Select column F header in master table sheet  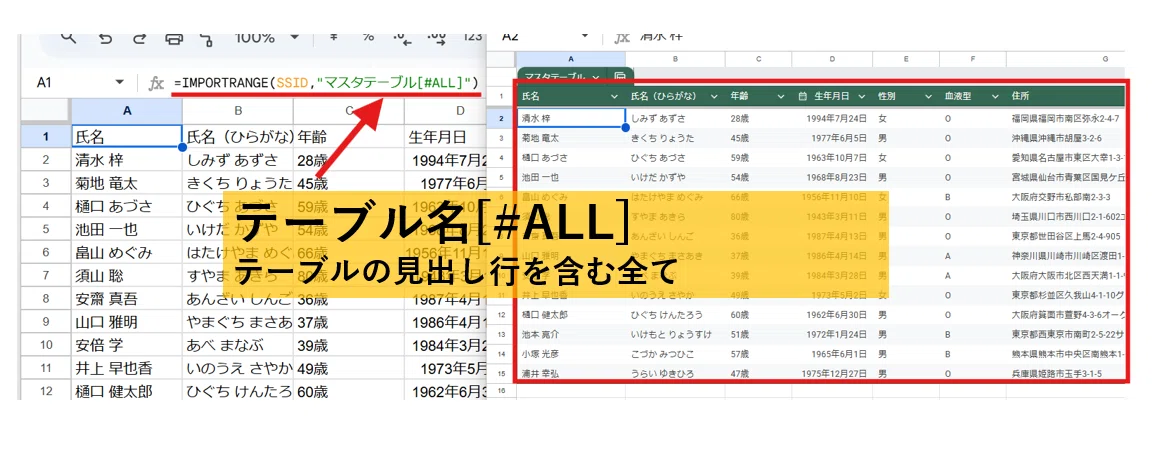click(973, 59)
